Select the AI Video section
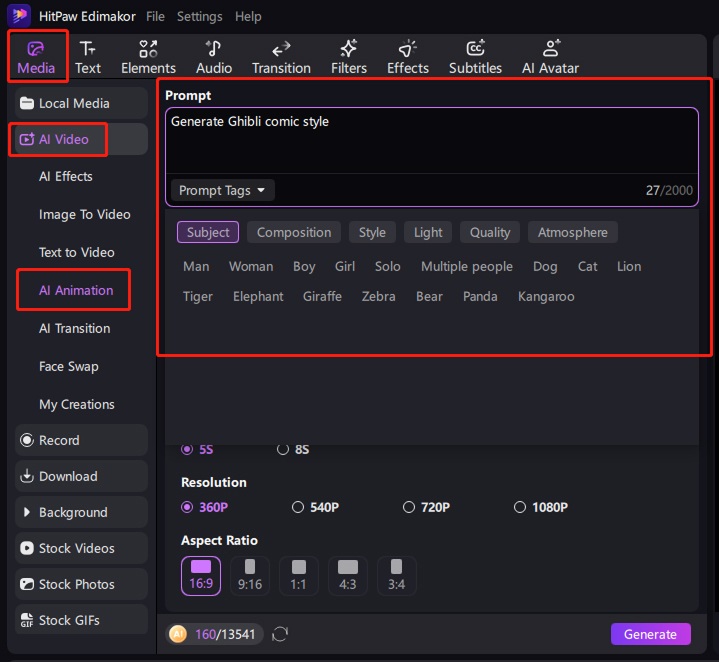Screen dimensions: 719x662 point(81,139)
